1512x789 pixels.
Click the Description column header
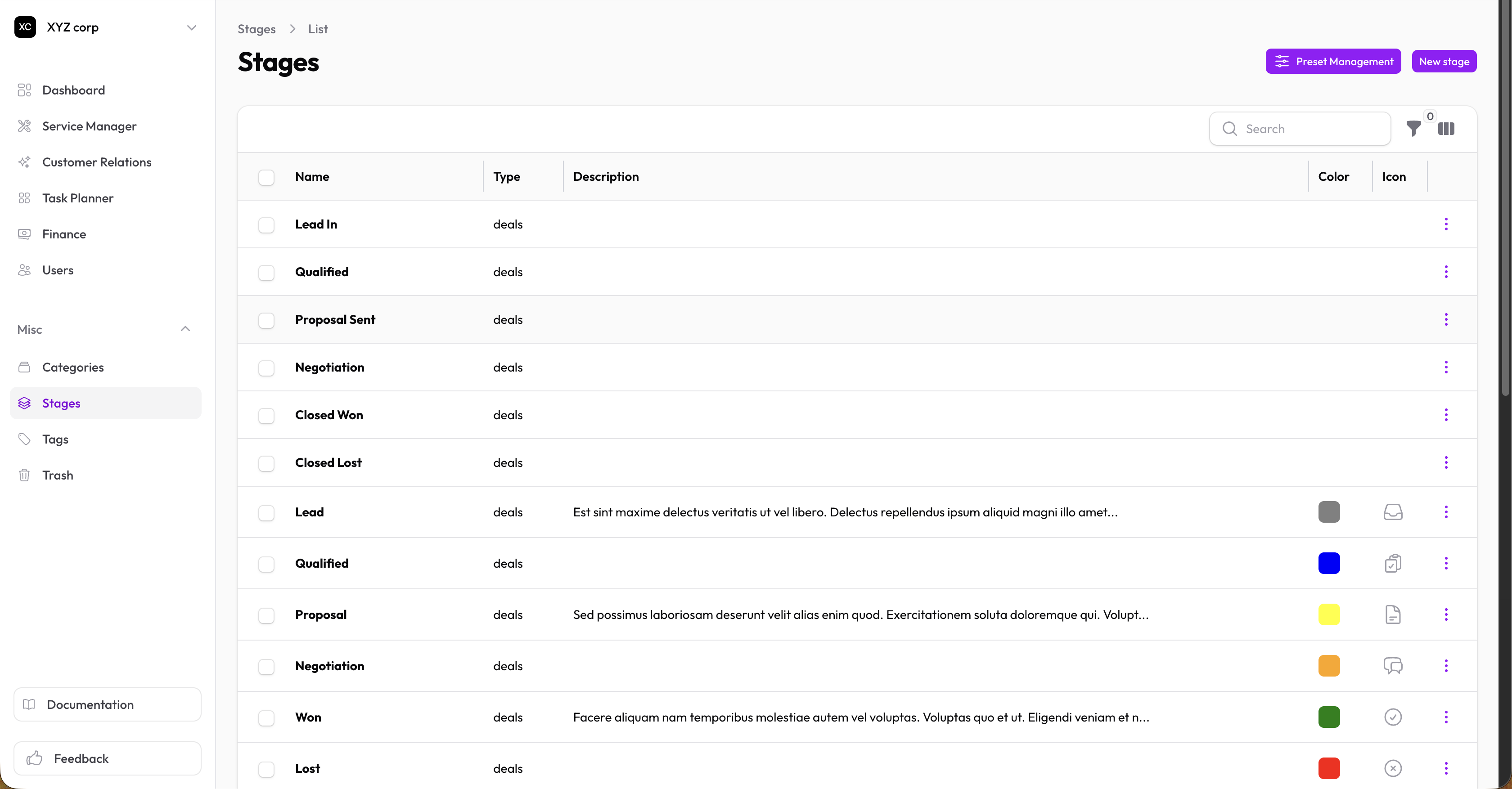coord(606,177)
